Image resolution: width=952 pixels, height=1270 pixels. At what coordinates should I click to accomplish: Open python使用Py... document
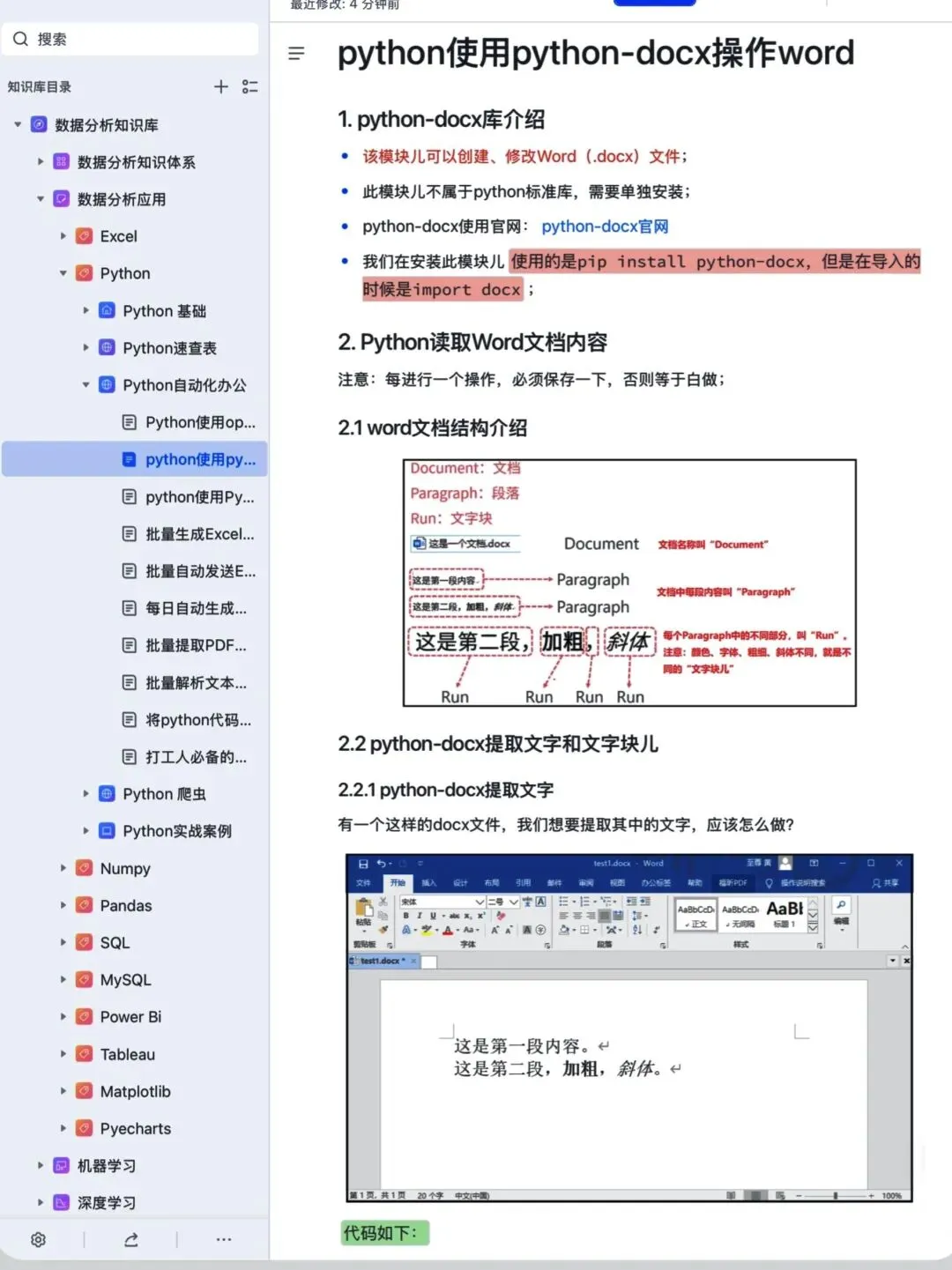click(x=189, y=497)
